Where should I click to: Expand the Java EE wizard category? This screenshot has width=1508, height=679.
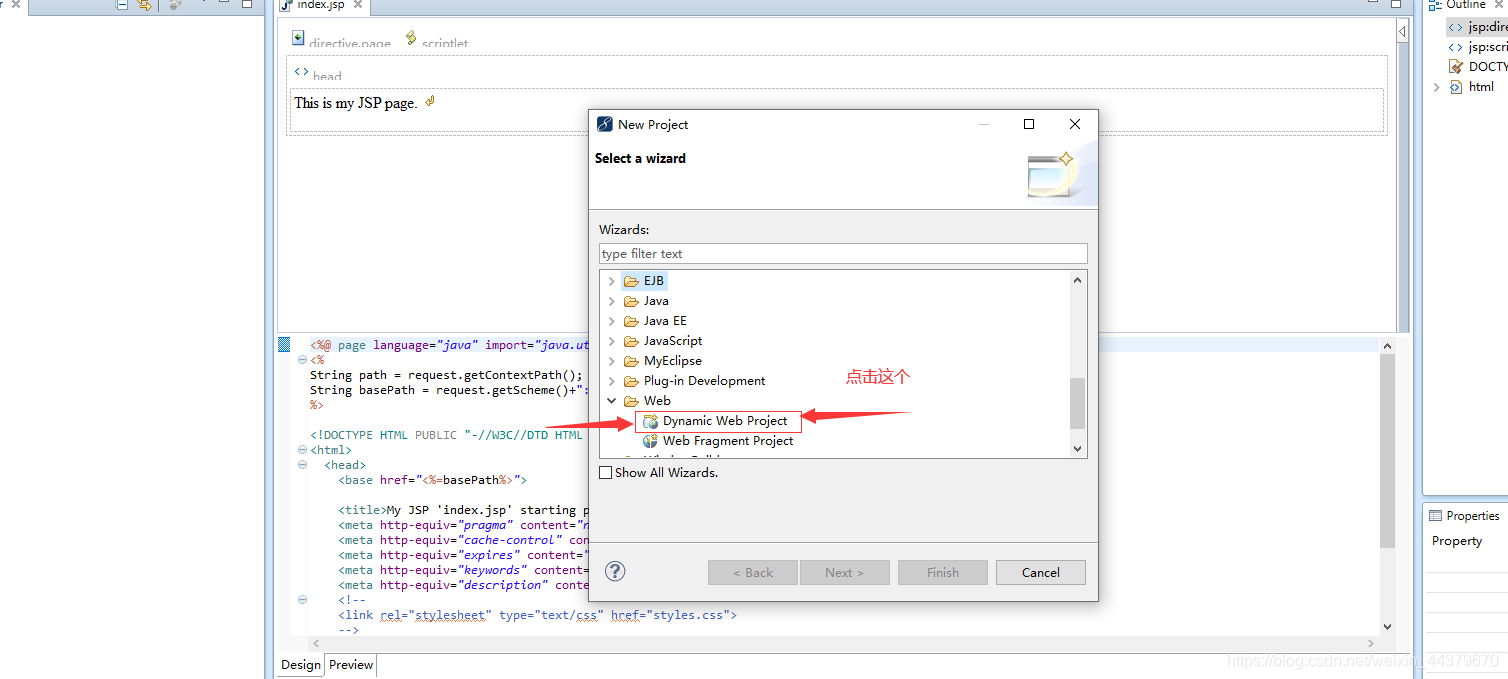pyautogui.click(x=612, y=321)
